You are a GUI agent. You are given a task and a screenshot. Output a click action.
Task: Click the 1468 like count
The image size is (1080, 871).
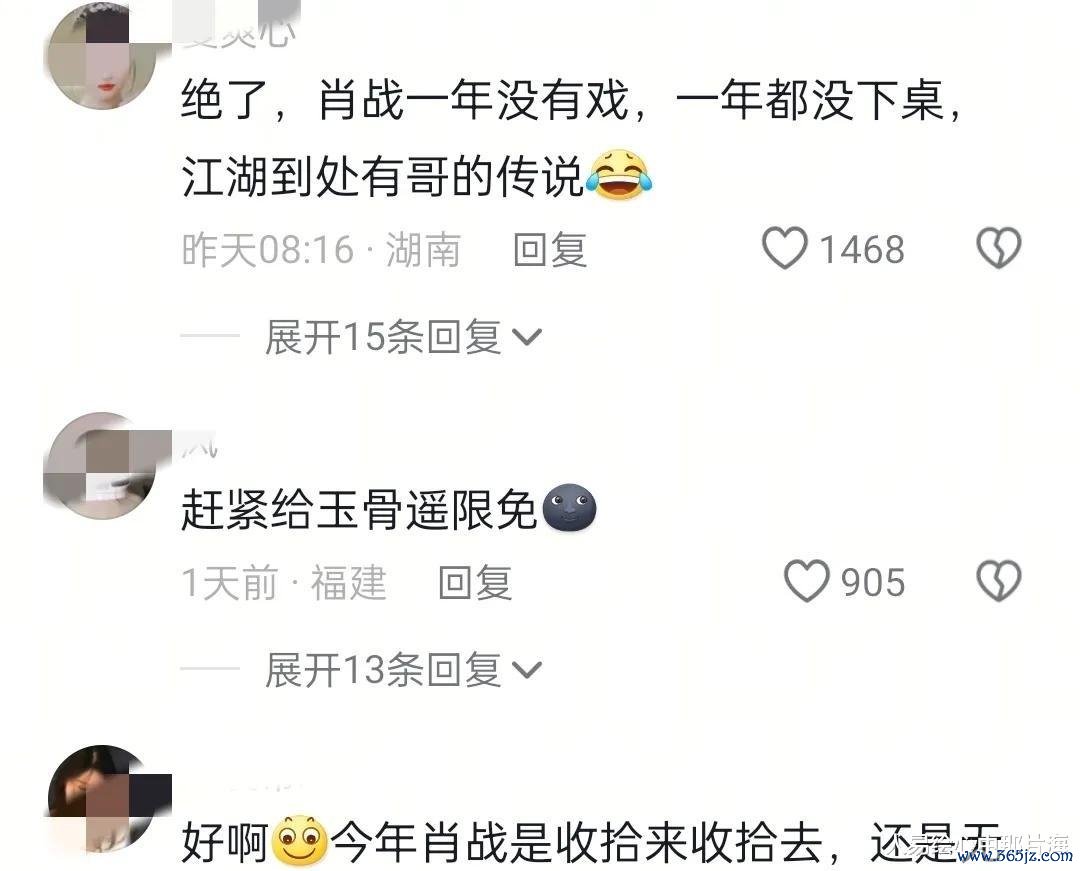pyautogui.click(x=862, y=249)
